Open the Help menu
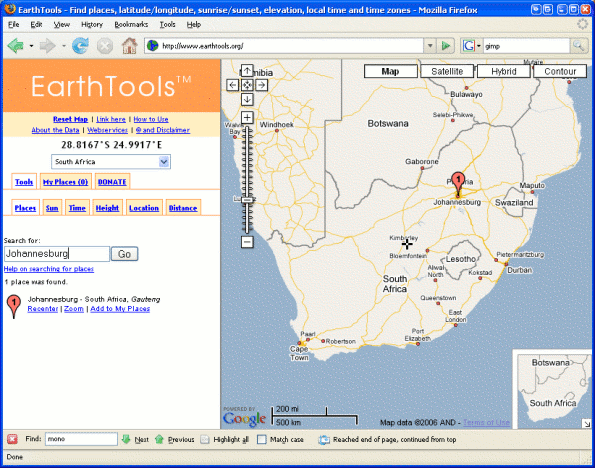Image resolution: width=595 pixels, height=468 pixels. tap(194, 24)
